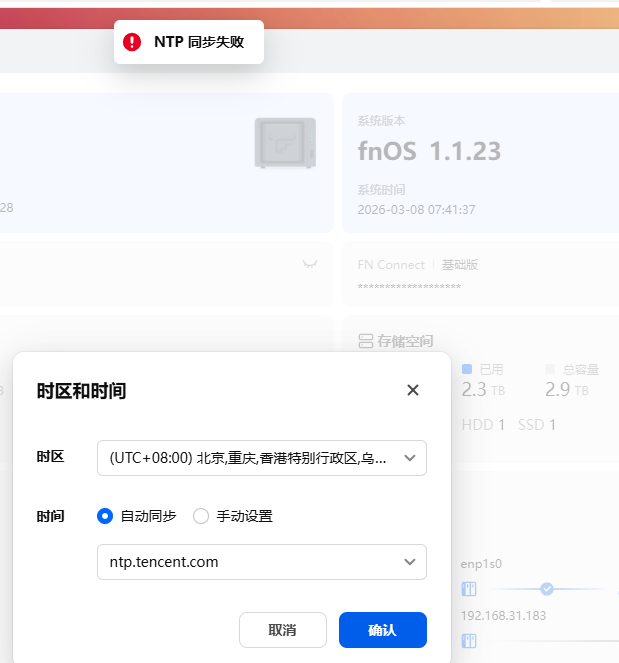Viewport: 619px width, 663px height.
Task: Click the 存储空间 storage icon
Action: tap(366, 341)
